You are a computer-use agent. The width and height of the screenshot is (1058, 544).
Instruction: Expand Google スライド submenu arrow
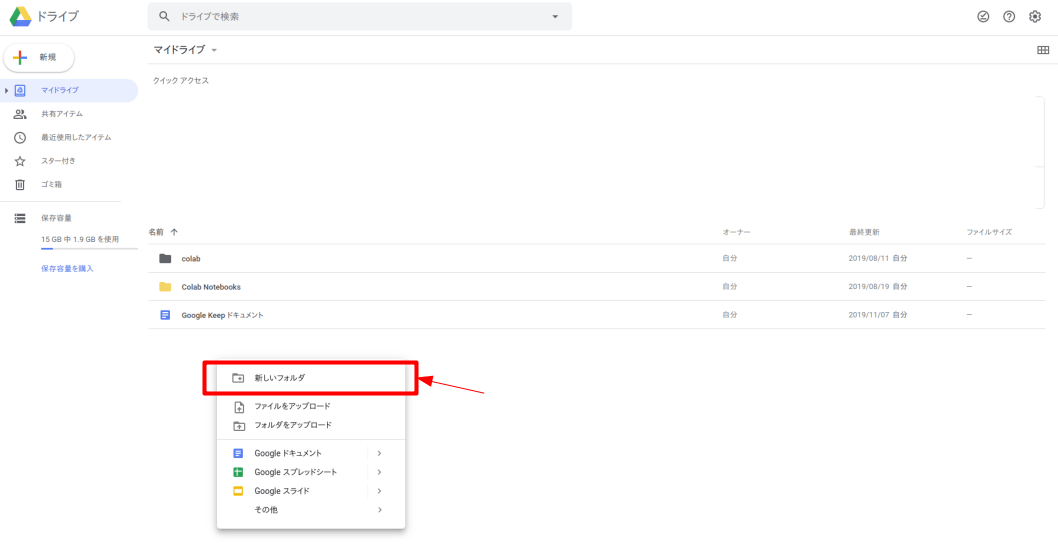click(380, 491)
